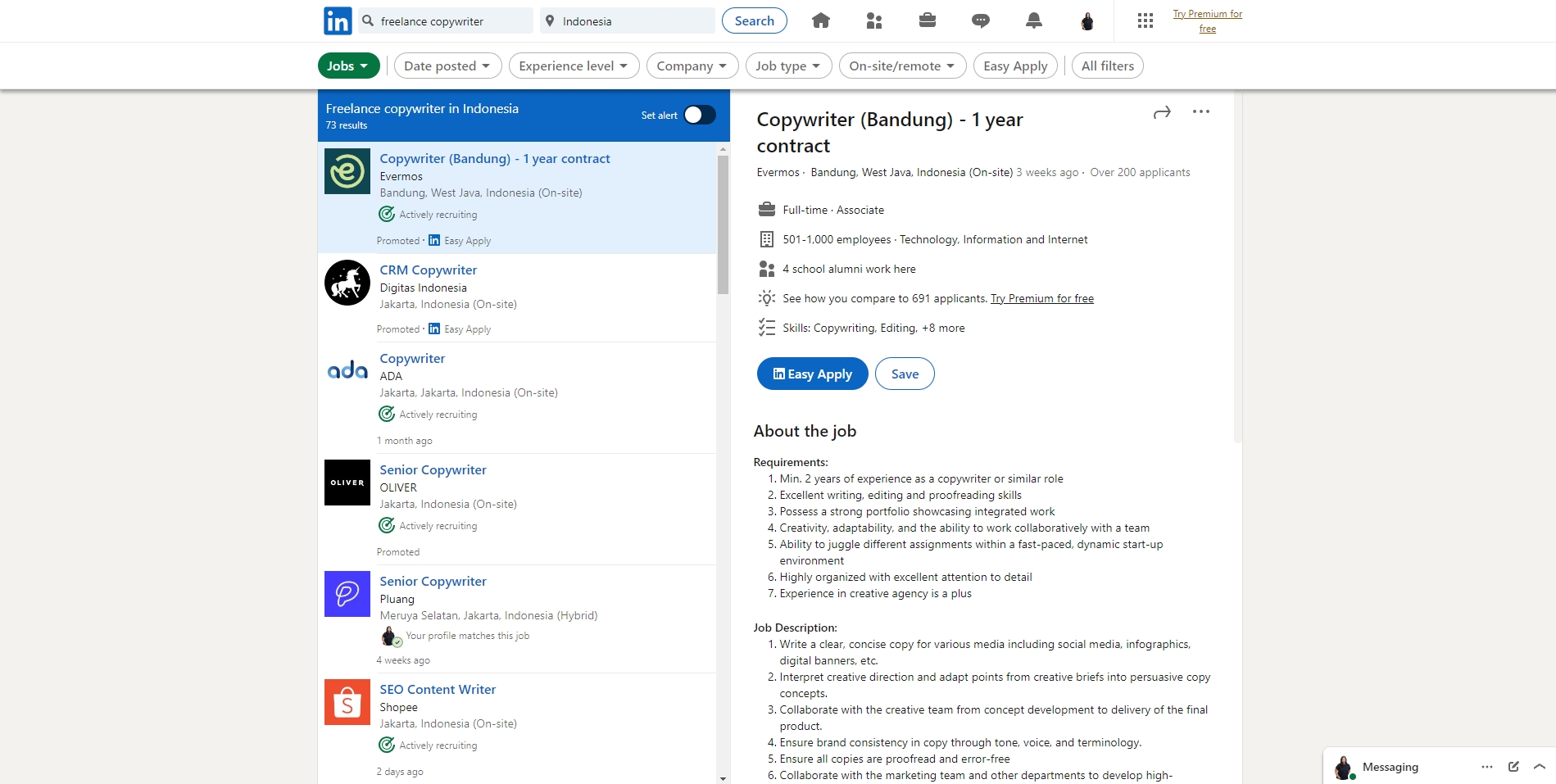Screen dimensions: 1556x784
Task: Open more options for the job posting
Action: tap(1201, 111)
